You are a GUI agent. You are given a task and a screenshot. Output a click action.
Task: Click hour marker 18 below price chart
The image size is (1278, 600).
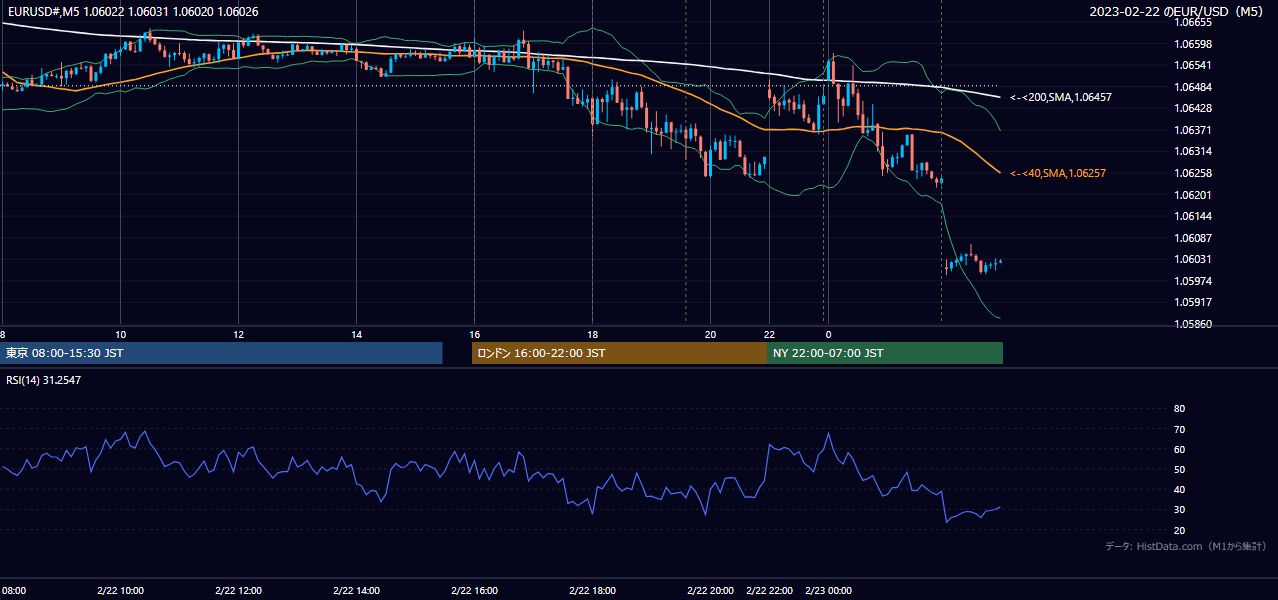592,334
